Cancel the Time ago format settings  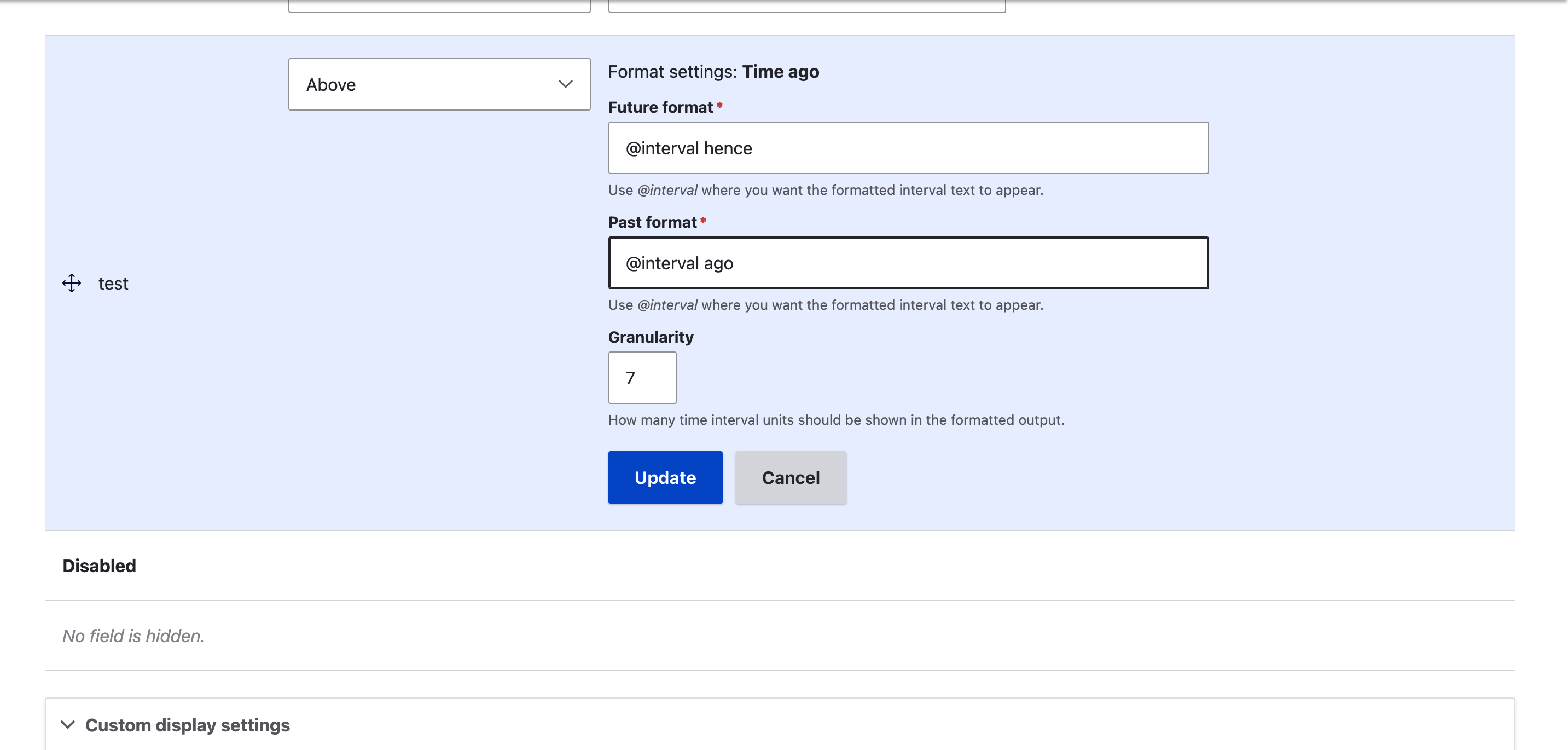[x=791, y=477]
